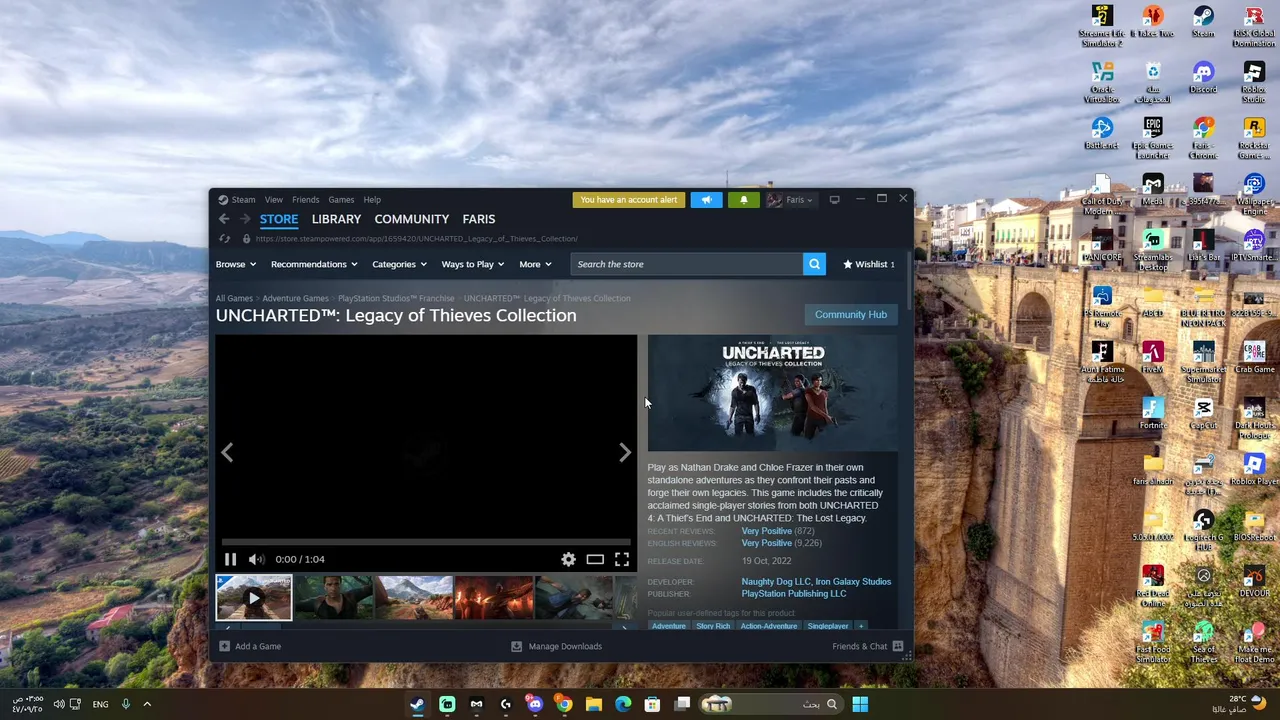This screenshot has height=720, width=1280.
Task: Open File Explorer from the taskbar
Action: pyautogui.click(x=593, y=704)
